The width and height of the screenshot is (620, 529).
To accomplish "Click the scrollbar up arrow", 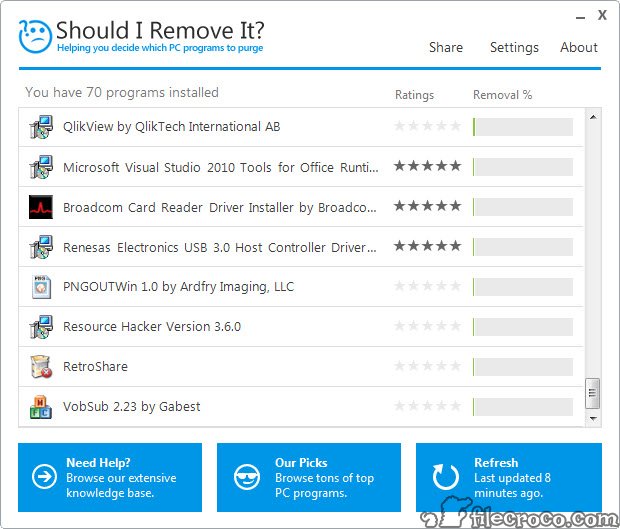I will [593, 117].
